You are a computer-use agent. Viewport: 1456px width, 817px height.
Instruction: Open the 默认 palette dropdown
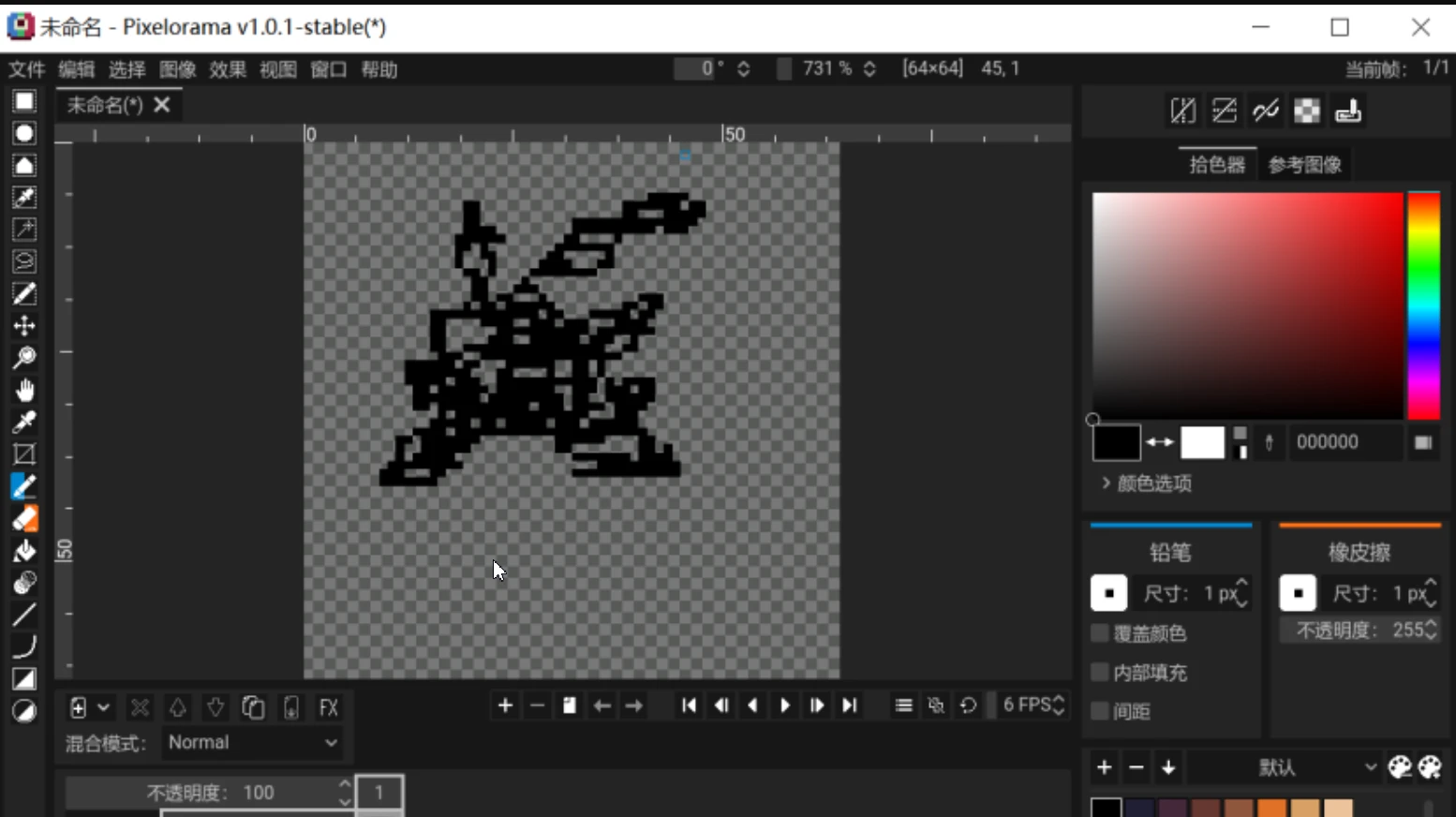click(x=1285, y=768)
